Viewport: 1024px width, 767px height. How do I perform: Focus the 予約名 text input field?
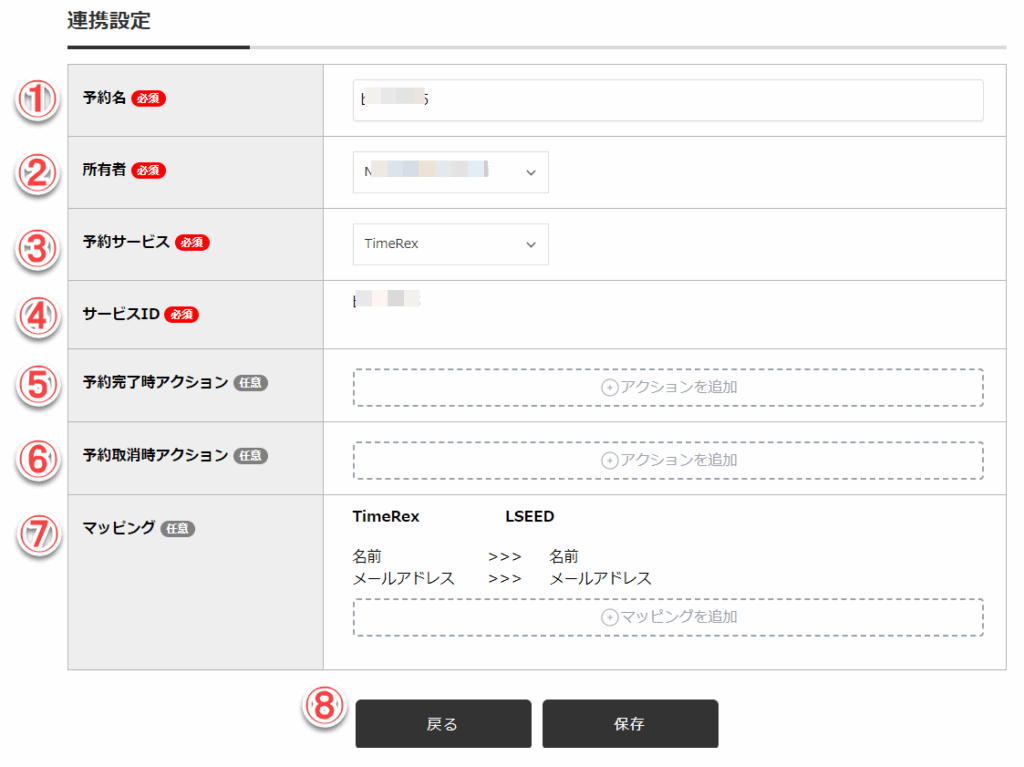point(667,100)
